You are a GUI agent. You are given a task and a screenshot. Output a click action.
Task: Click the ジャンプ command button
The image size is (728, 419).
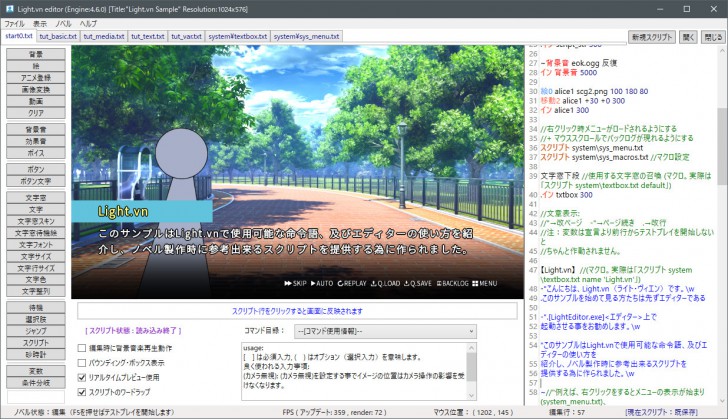[36, 331]
